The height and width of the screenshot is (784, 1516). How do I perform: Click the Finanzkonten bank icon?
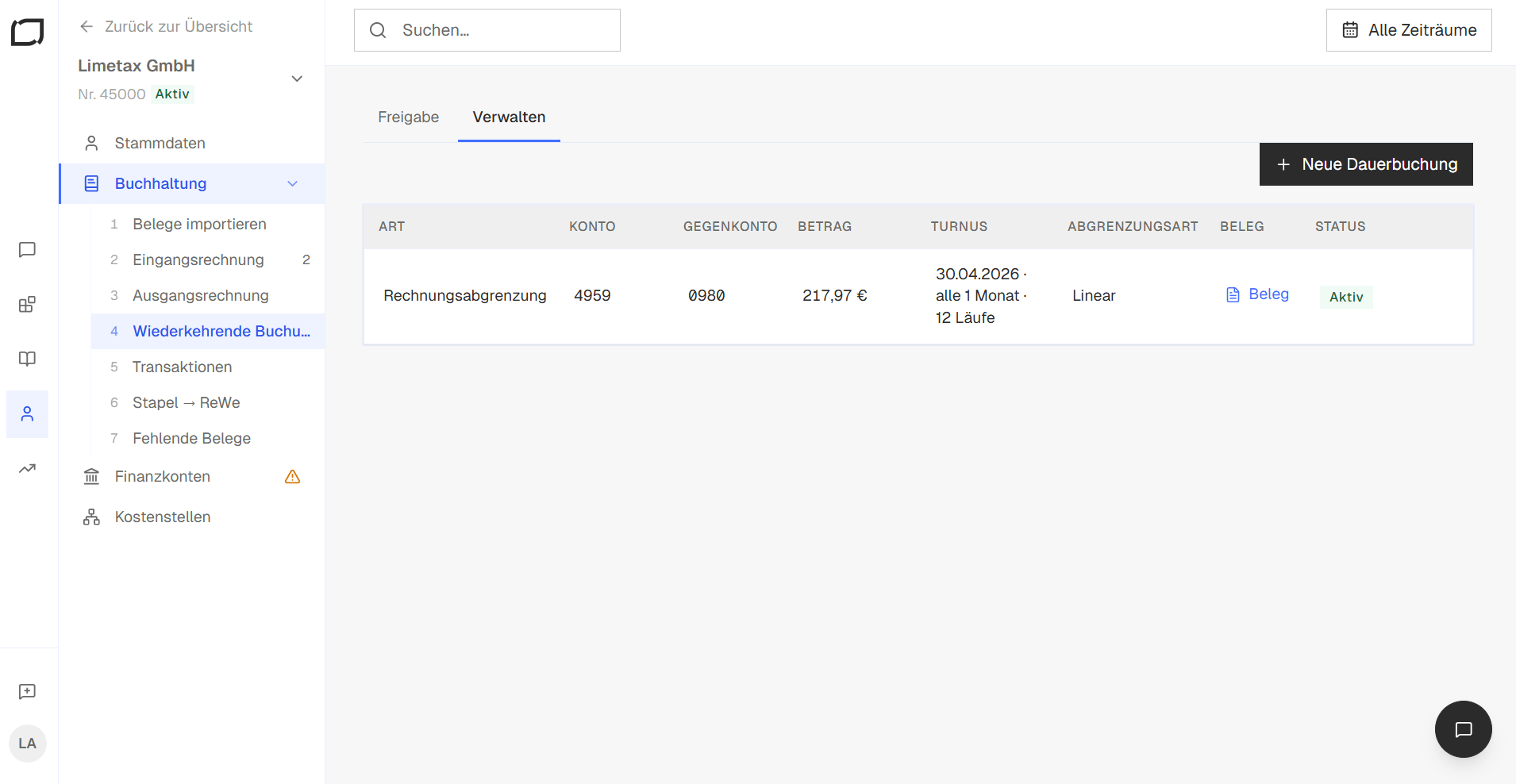coord(92,477)
